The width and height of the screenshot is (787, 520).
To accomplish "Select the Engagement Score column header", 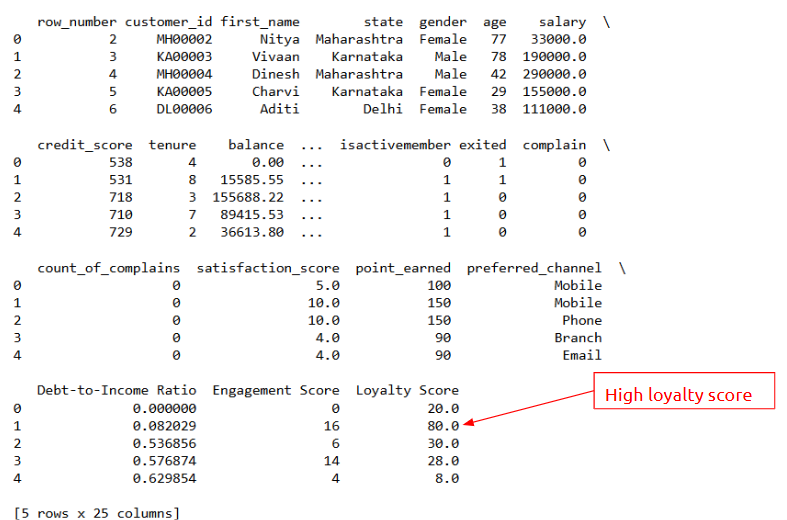I will pos(276,391).
